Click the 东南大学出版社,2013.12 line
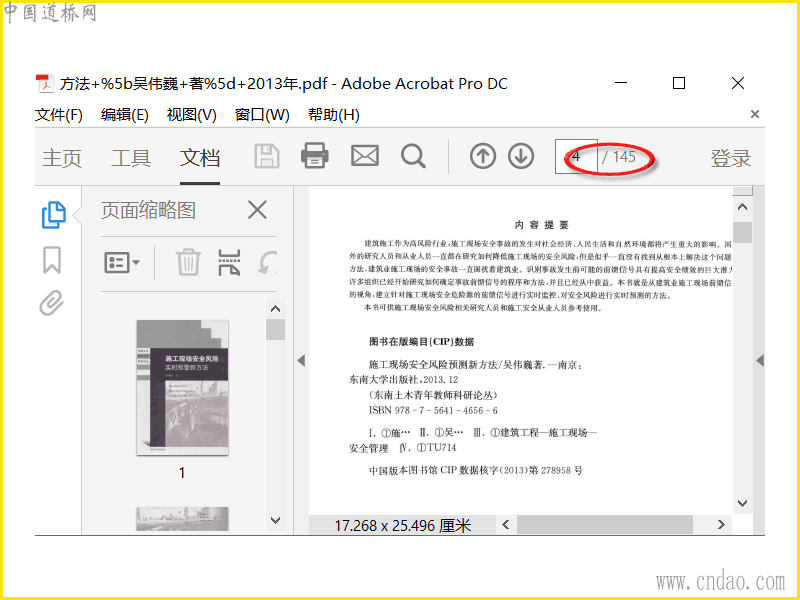 point(404,380)
